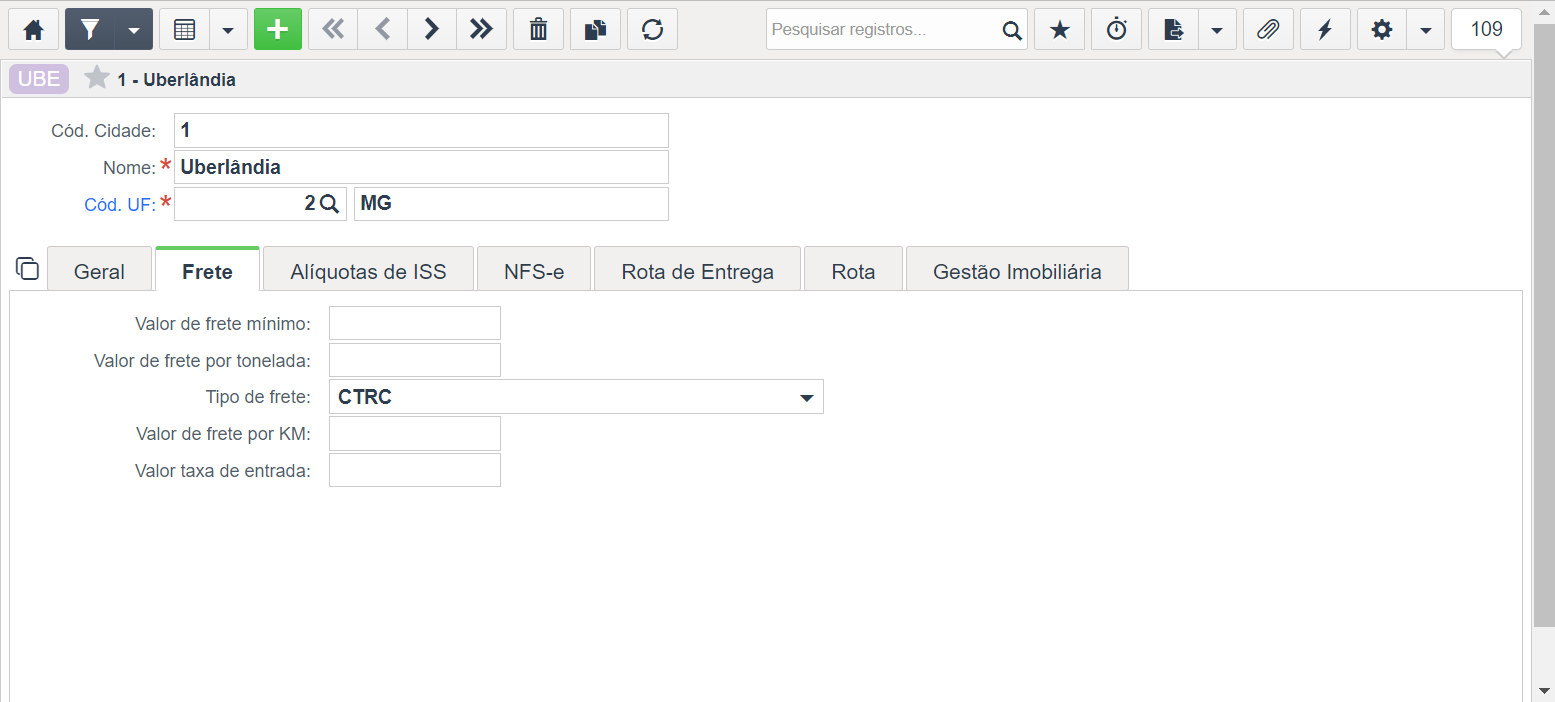This screenshot has height=702, width=1555.
Task: Open the stopwatch timer icon
Action: click(1116, 30)
